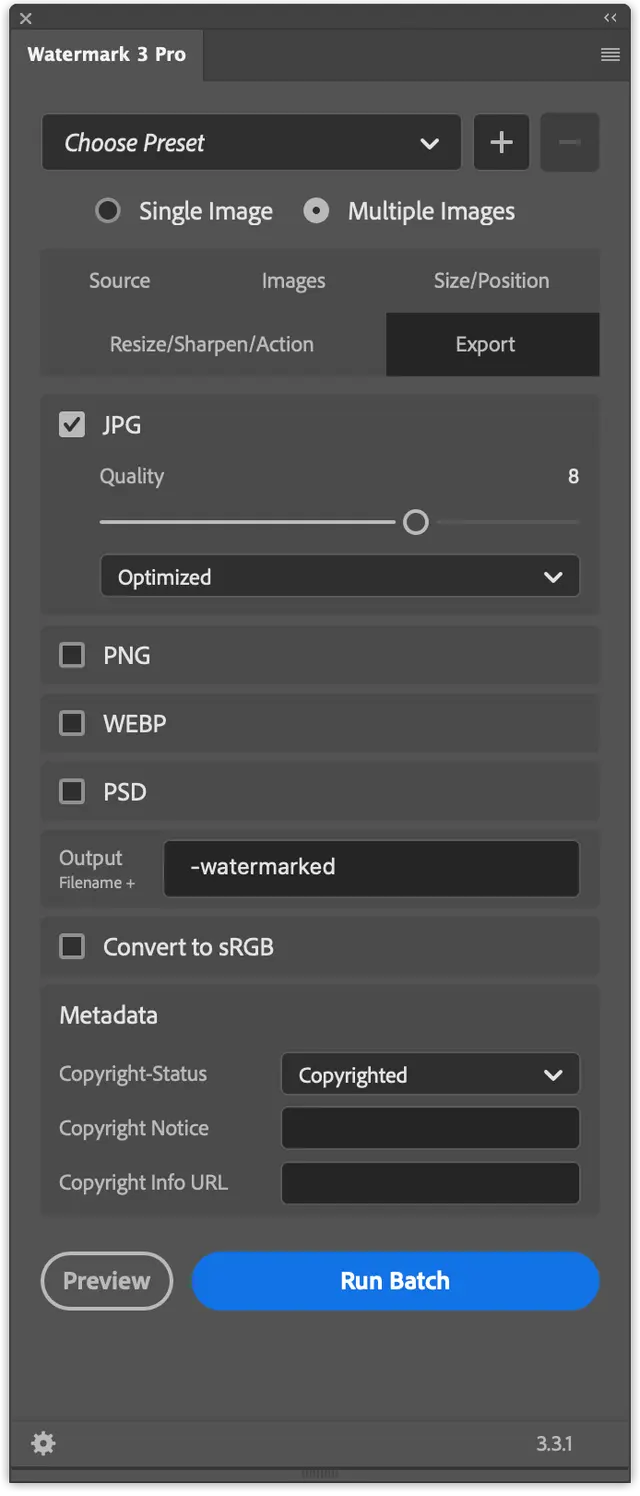Switch to the Size/Position tab
Viewport: 640px width, 1496px height.
click(491, 281)
